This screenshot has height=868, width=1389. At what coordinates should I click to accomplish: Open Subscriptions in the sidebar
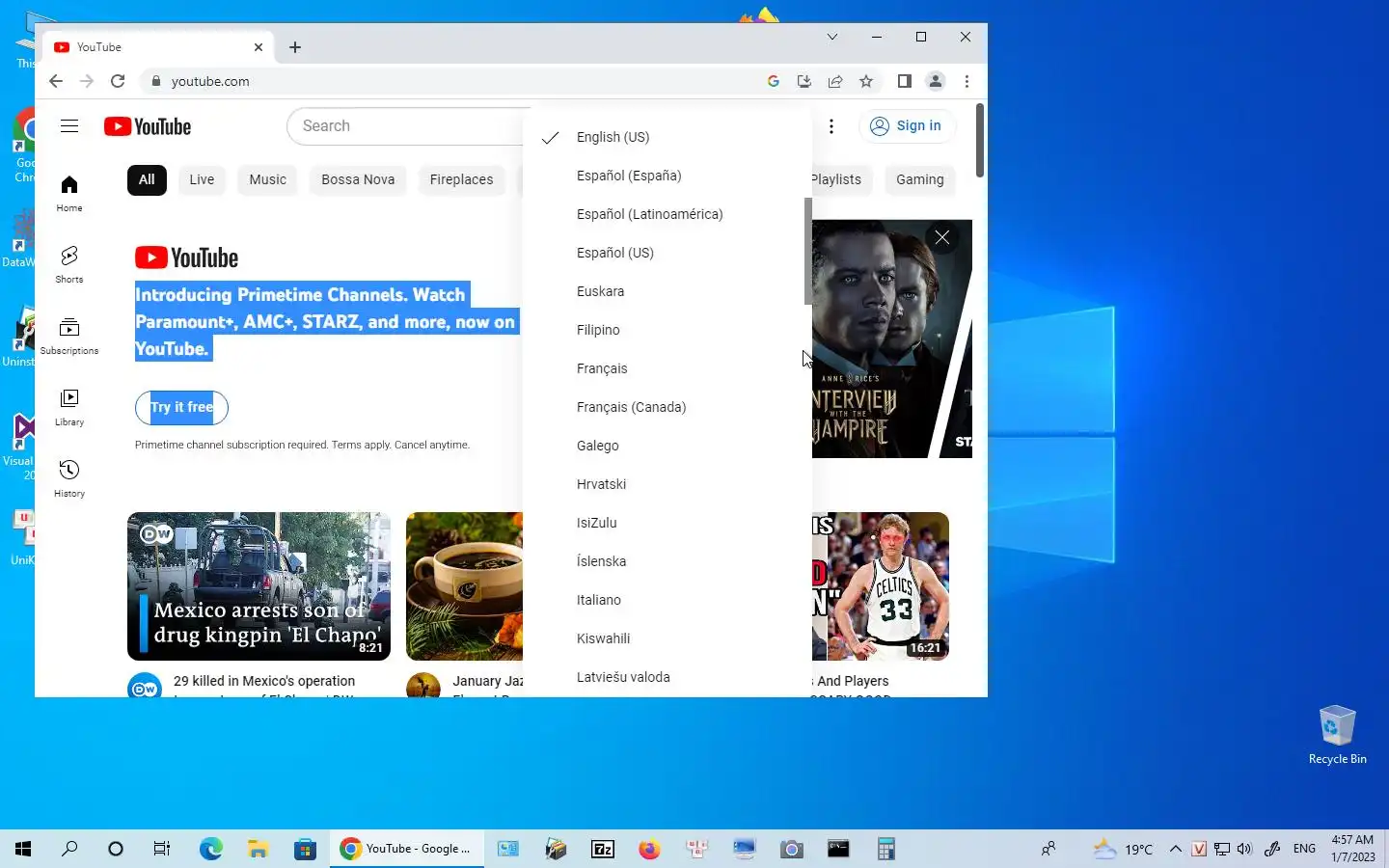pos(69,336)
